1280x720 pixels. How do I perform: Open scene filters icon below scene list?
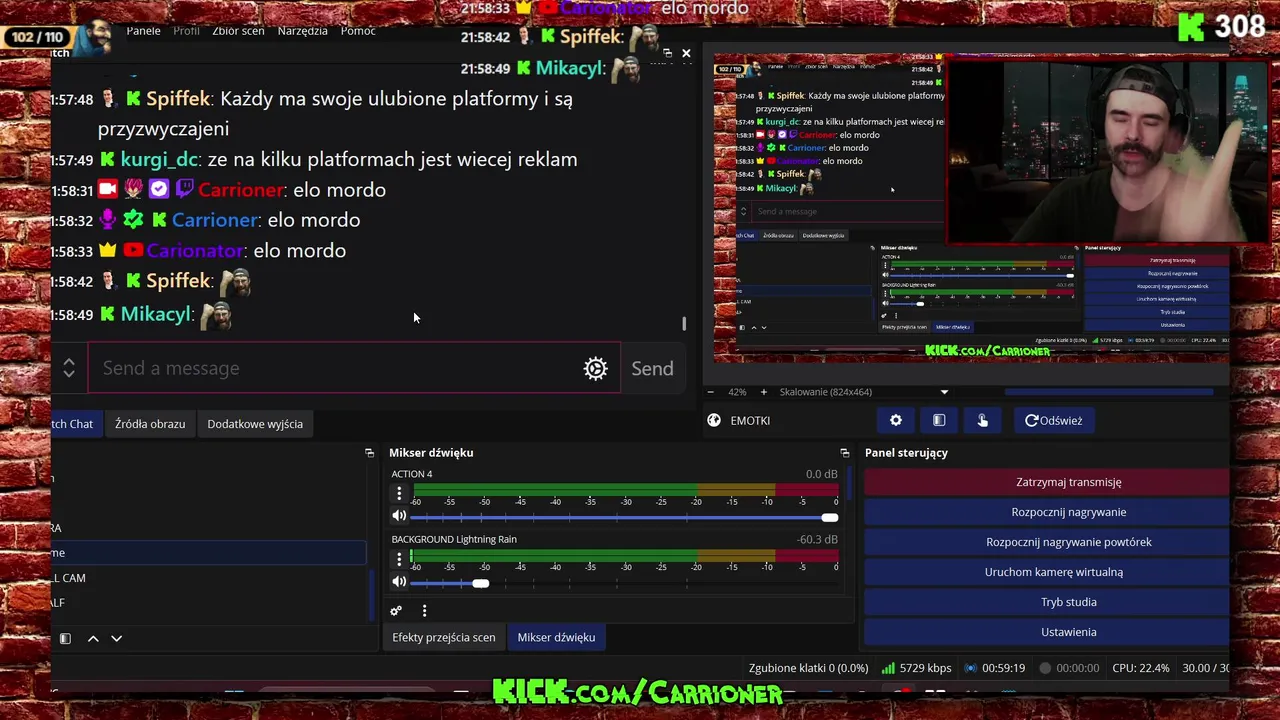point(65,638)
